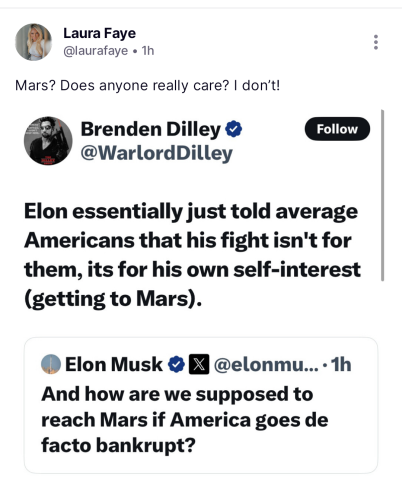Click the embedded image's vertical scrollbar

point(382,195)
